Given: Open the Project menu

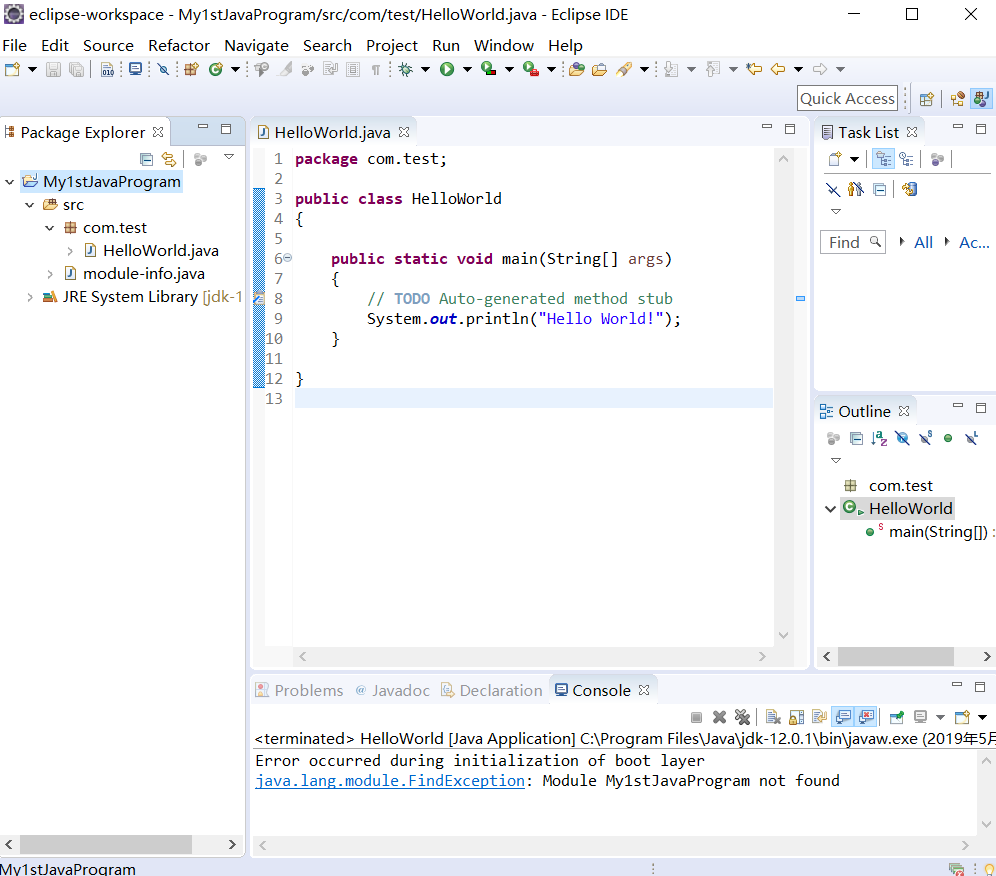Looking at the screenshot, I should (391, 46).
